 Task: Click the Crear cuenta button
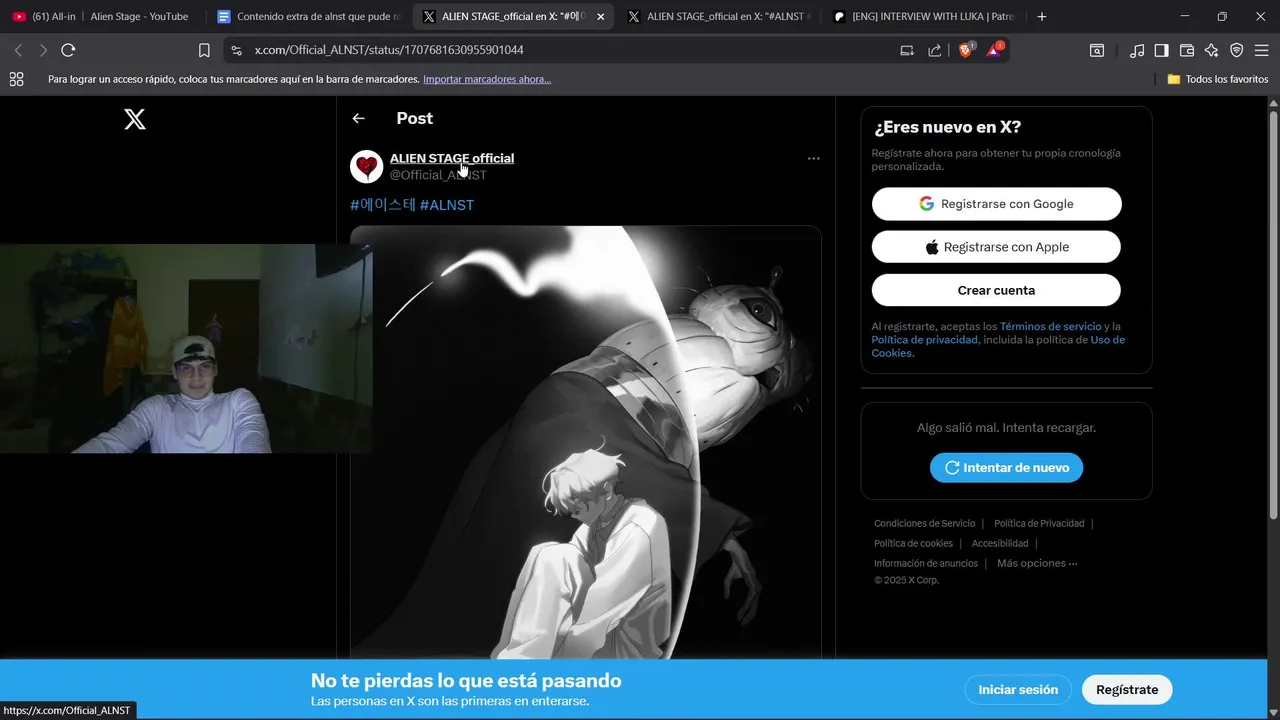[x=996, y=290]
